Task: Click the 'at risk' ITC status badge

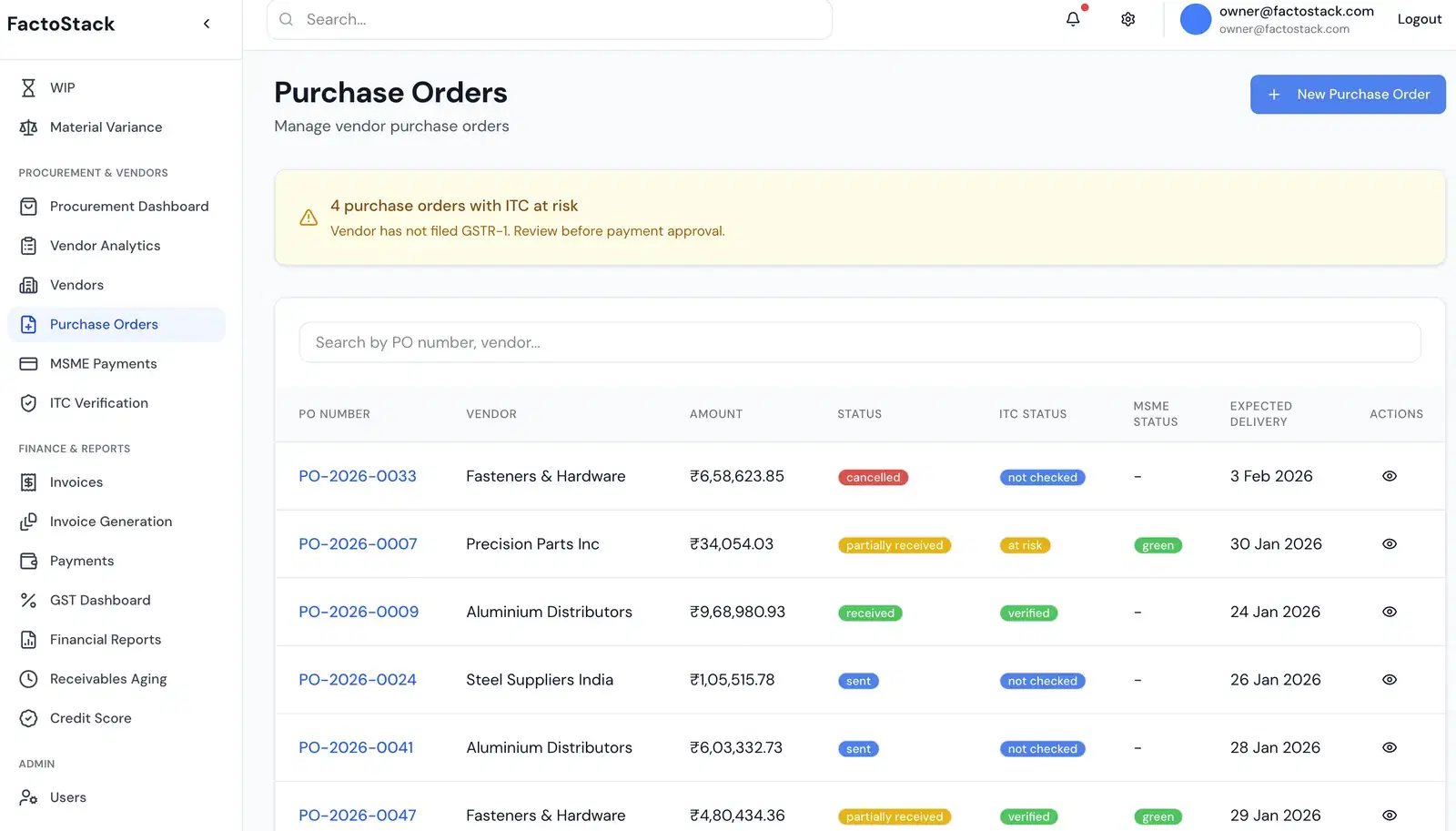Action: click(x=1025, y=545)
